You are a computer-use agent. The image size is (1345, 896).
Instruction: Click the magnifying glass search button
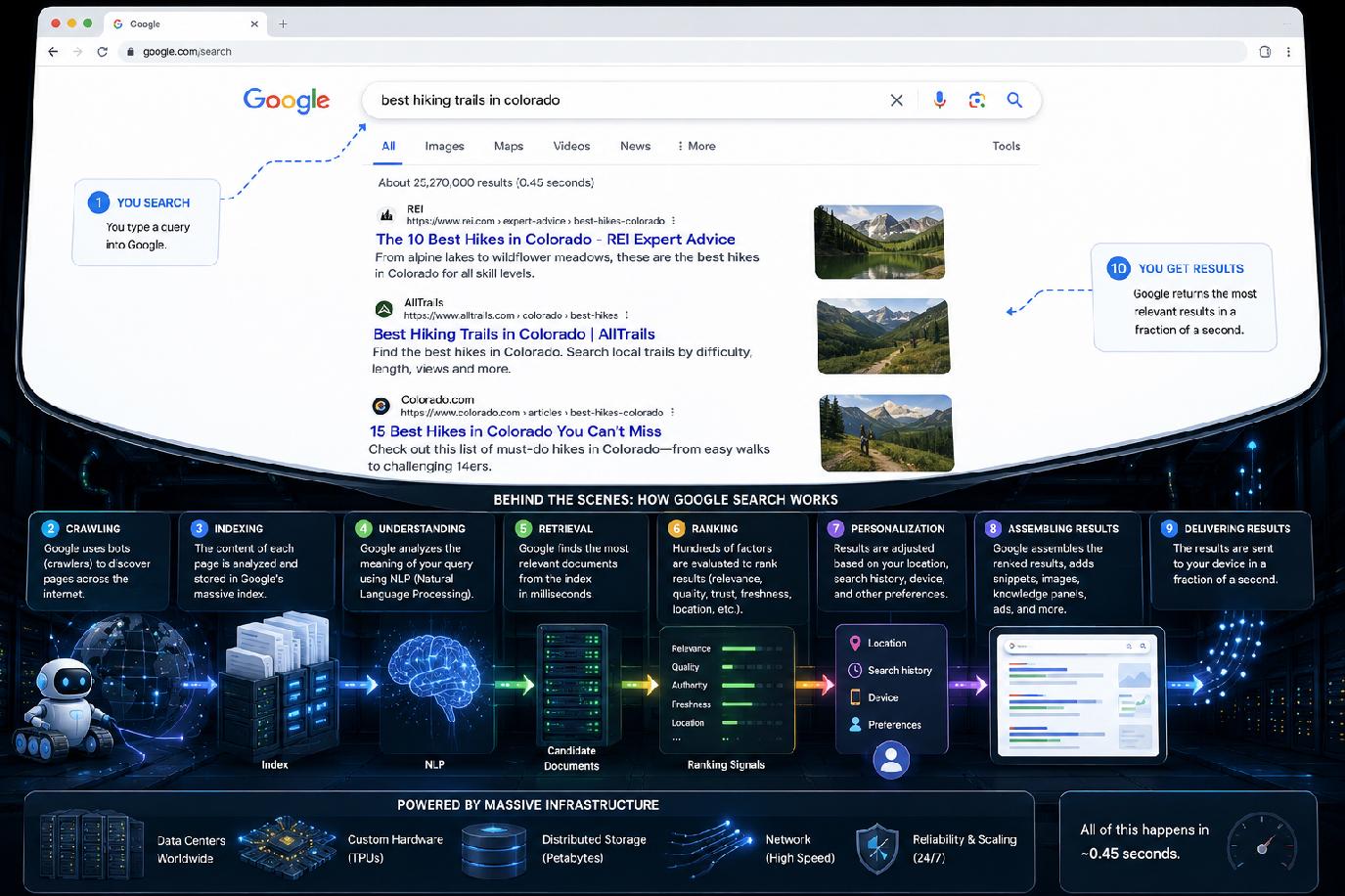[x=1014, y=100]
